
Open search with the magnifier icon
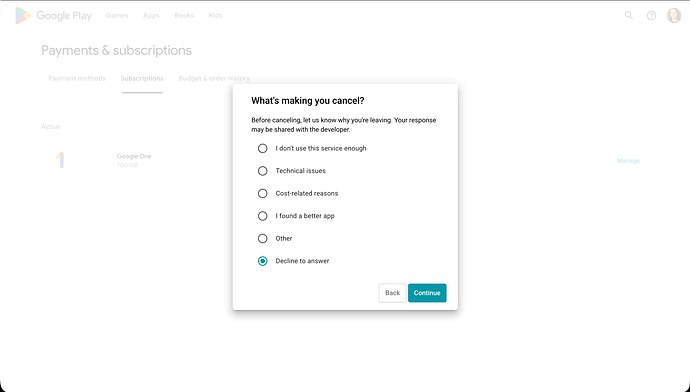(x=629, y=15)
